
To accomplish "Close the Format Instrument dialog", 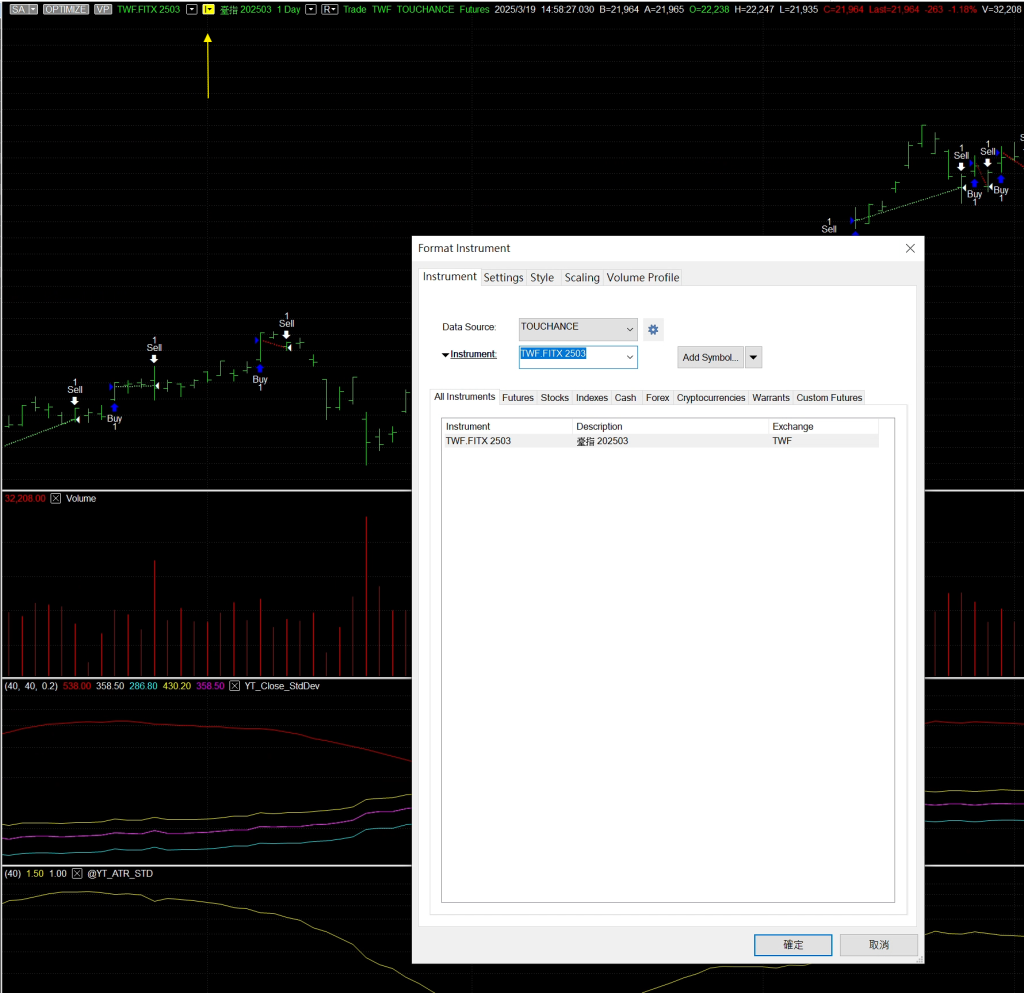I will click(x=909, y=248).
